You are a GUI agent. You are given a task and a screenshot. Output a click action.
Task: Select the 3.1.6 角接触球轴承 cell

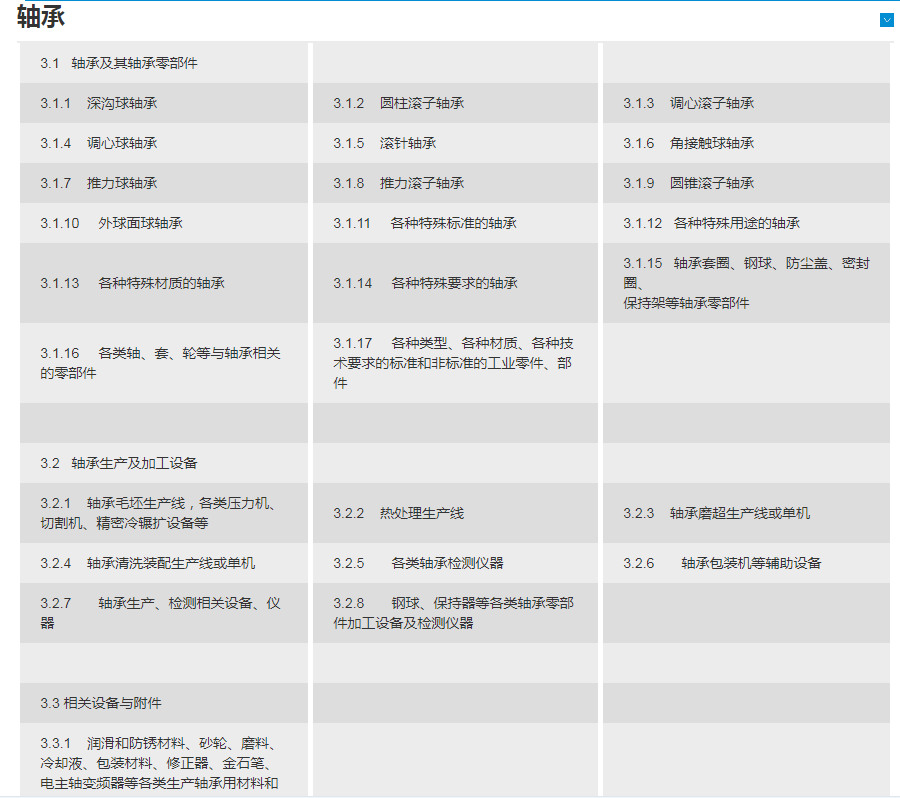tap(746, 144)
